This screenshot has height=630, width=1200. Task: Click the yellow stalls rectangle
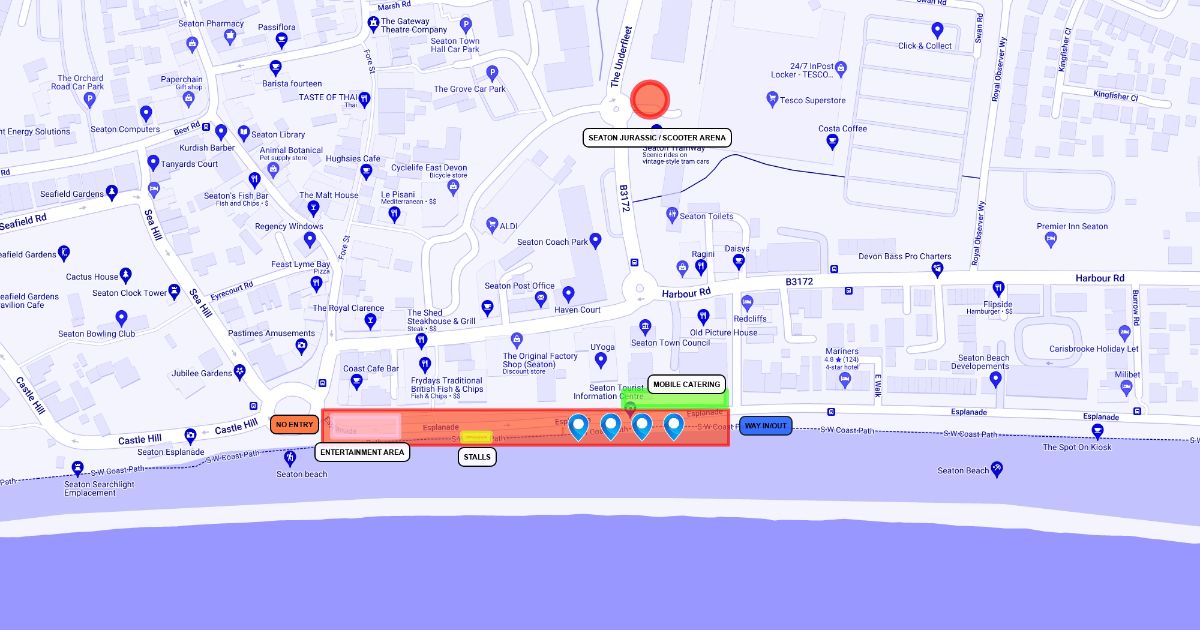click(477, 437)
